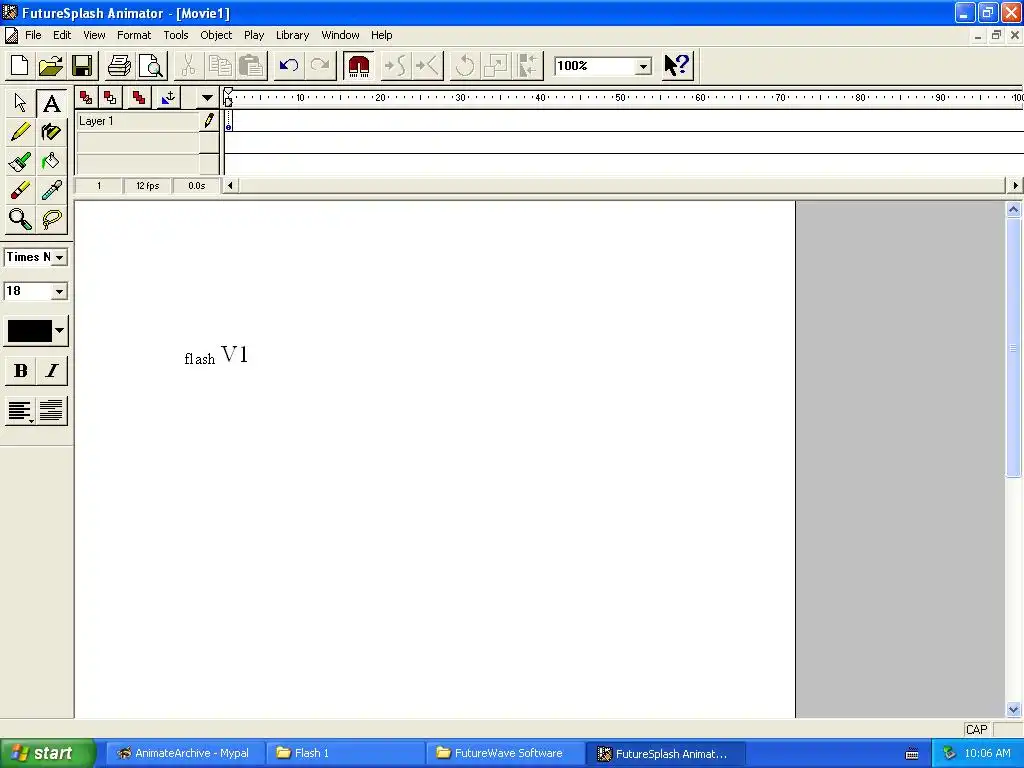
Task: Open the font size 18 dropdown
Action: tap(59, 291)
